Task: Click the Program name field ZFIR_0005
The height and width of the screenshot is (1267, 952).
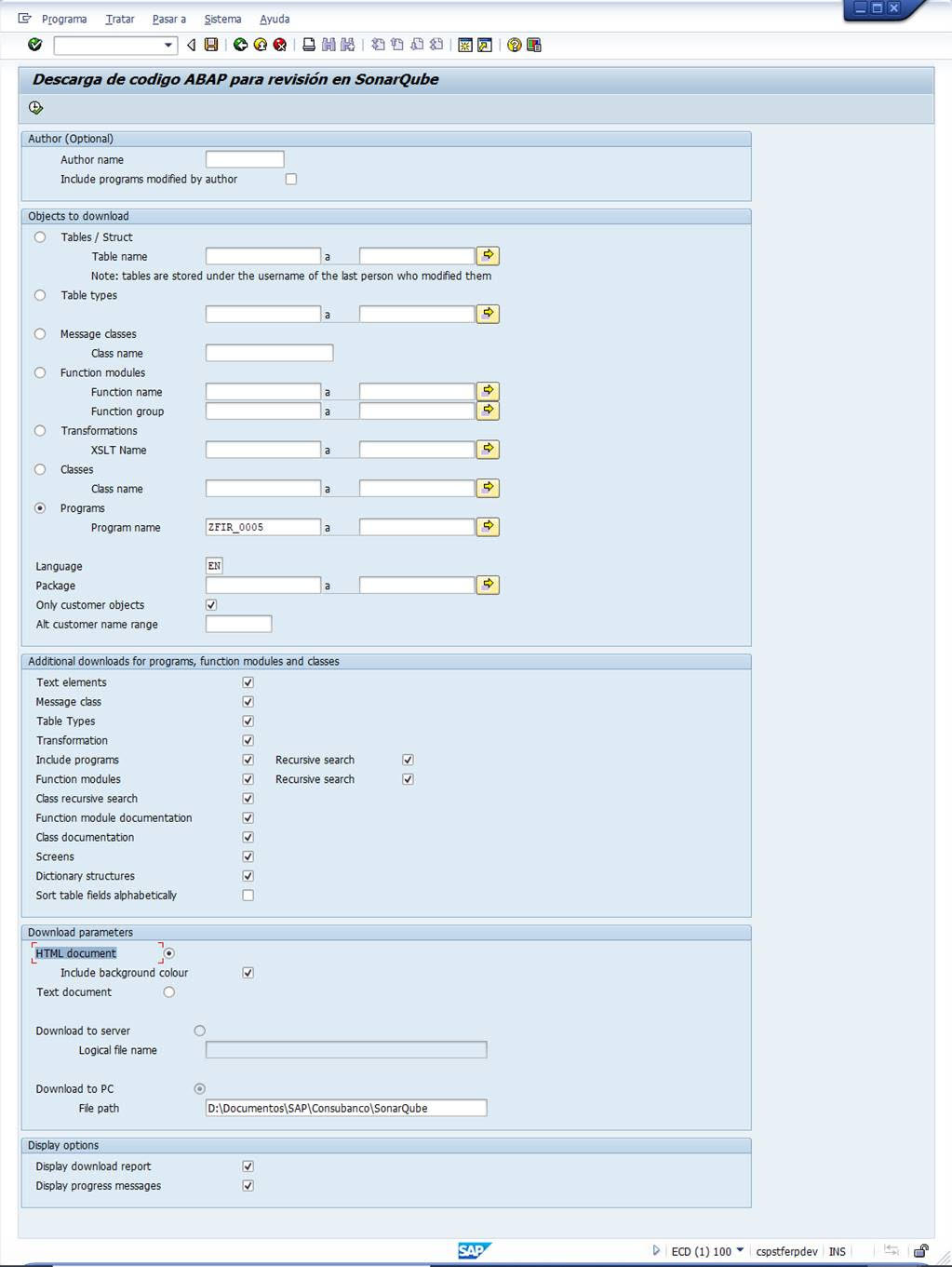Action: click(x=263, y=527)
